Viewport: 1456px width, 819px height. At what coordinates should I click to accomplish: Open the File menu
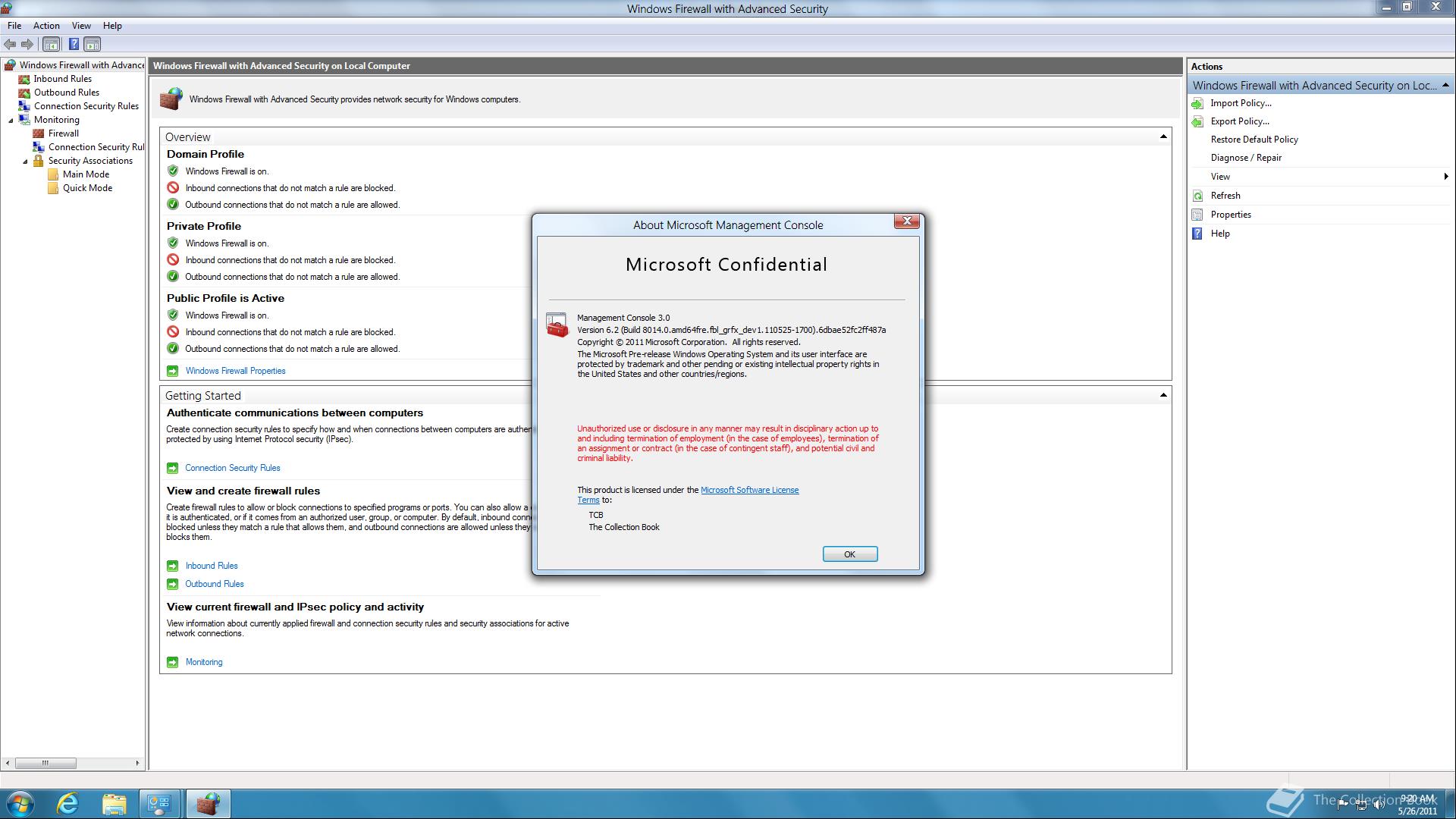14,26
